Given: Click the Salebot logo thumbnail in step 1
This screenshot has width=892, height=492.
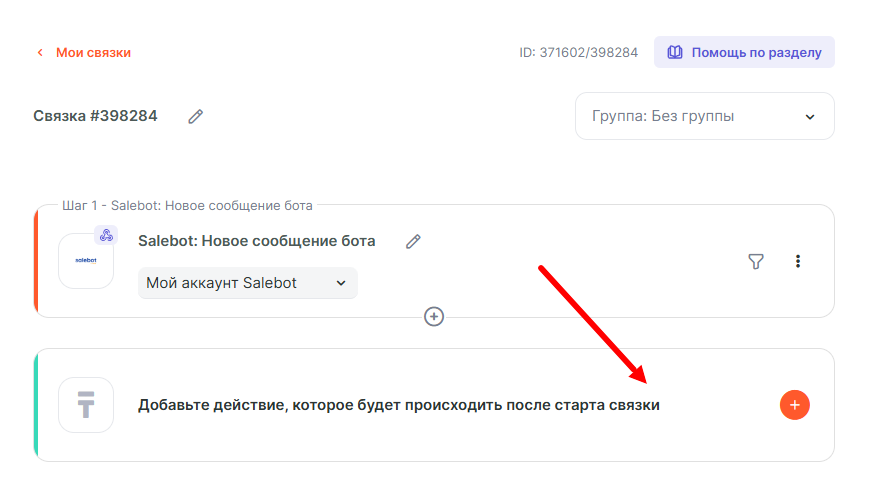Looking at the screenshot, I should [86, 261].
